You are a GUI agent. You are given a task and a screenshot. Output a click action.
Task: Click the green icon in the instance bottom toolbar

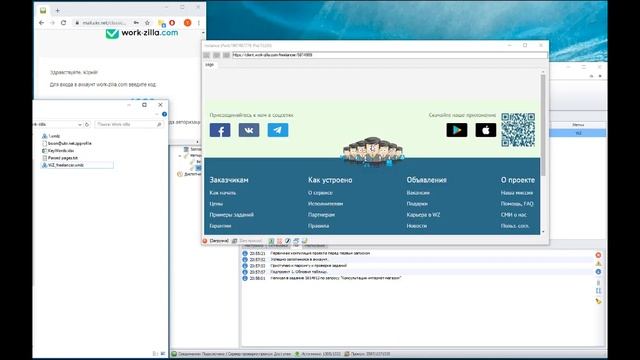[271, 241]
